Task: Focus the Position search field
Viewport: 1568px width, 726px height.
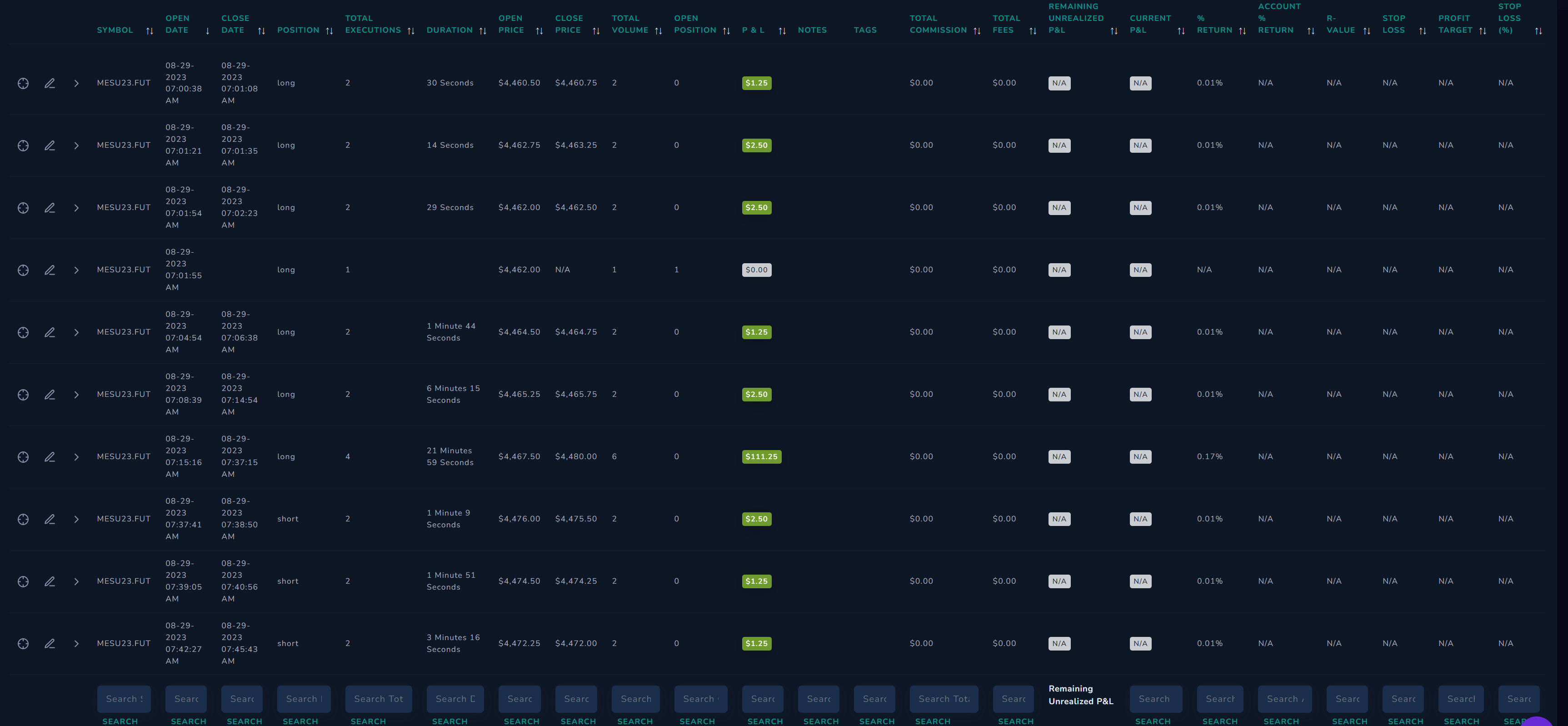Action: click(x=304, y=699)
